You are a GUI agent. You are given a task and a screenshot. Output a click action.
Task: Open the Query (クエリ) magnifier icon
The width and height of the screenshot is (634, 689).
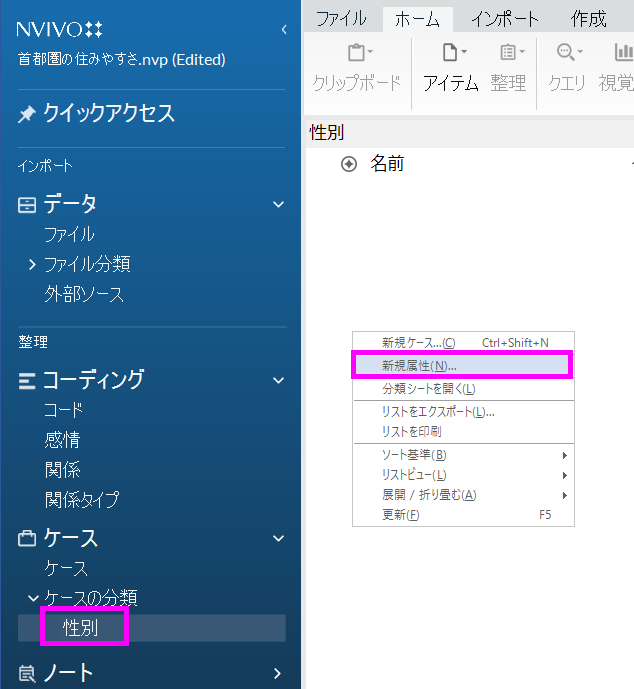[567, 53]
